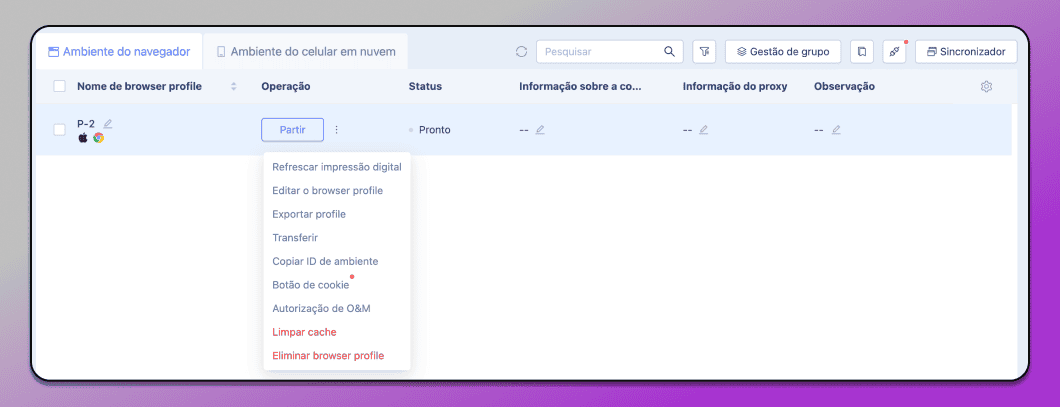Click the refresh list icon beside search
The height and width of the screenshot is (407, 1060).
click(x=521, y=51)
